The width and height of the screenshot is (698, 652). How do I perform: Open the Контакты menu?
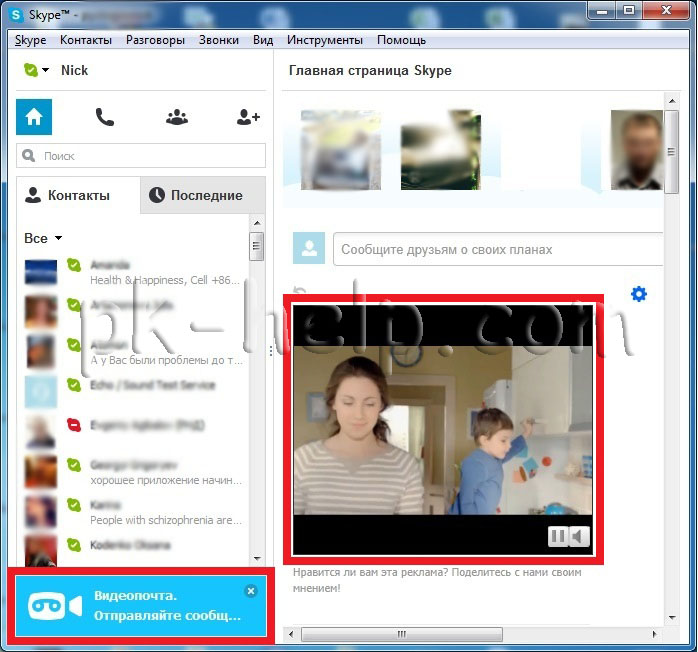pos(86,40)
